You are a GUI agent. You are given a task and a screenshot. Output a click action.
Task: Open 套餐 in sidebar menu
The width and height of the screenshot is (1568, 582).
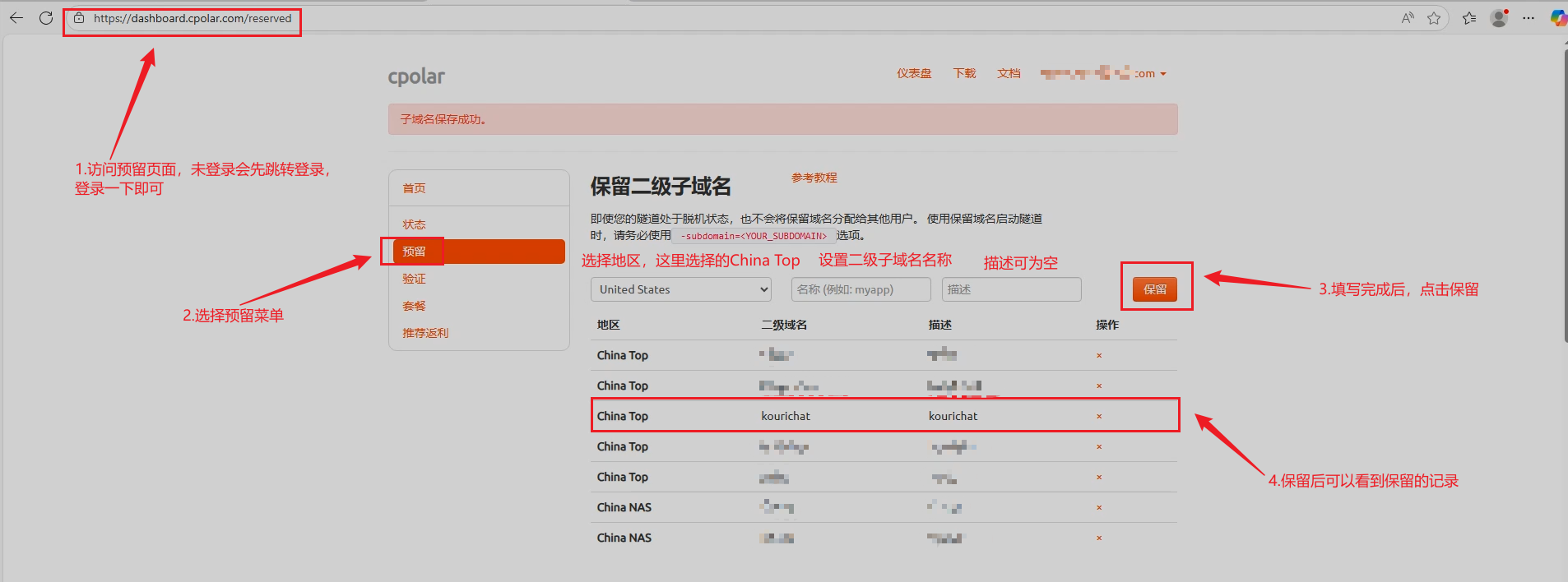[x=414, y=306]
